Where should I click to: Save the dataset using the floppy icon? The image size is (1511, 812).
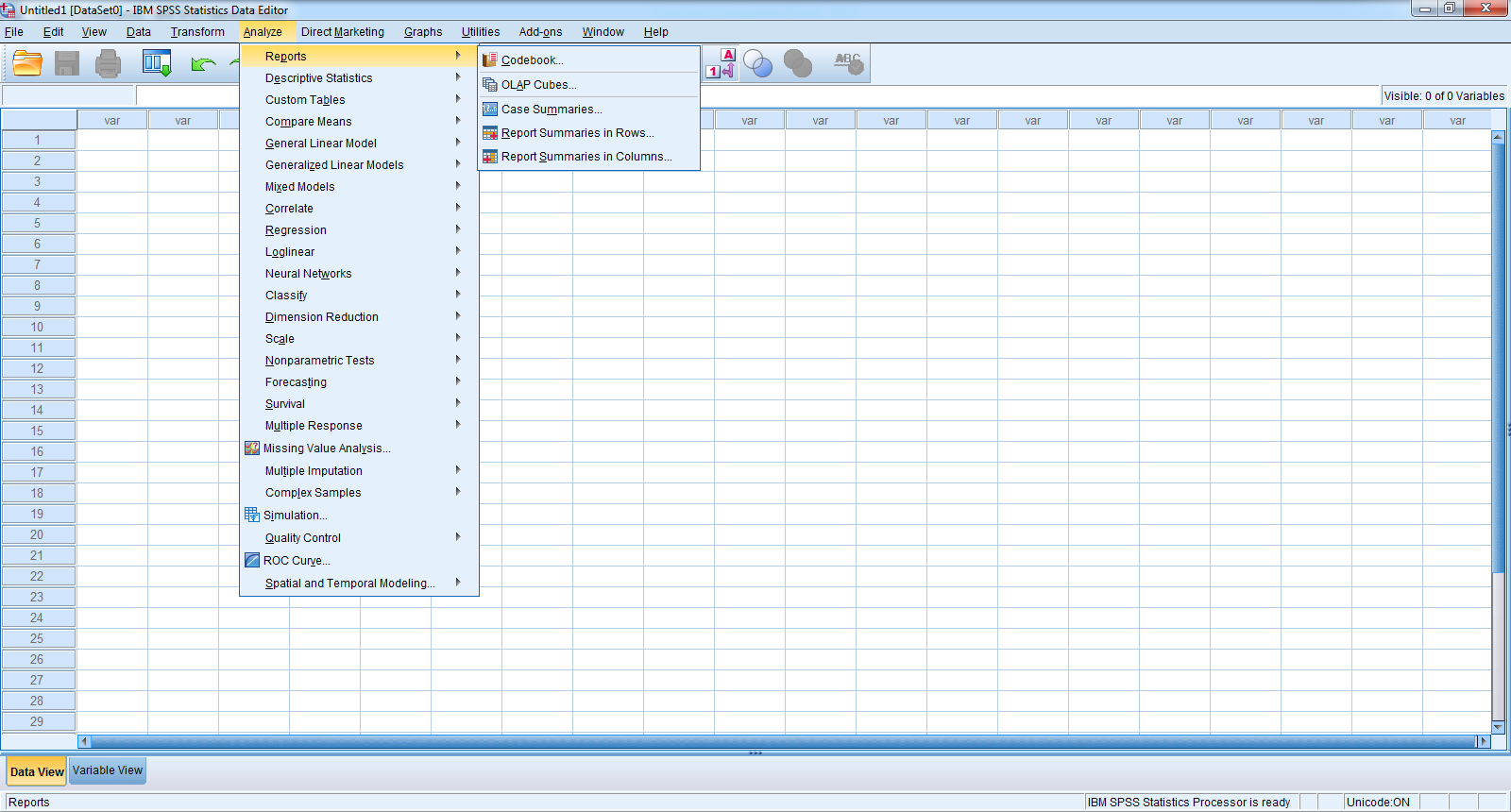67,63
